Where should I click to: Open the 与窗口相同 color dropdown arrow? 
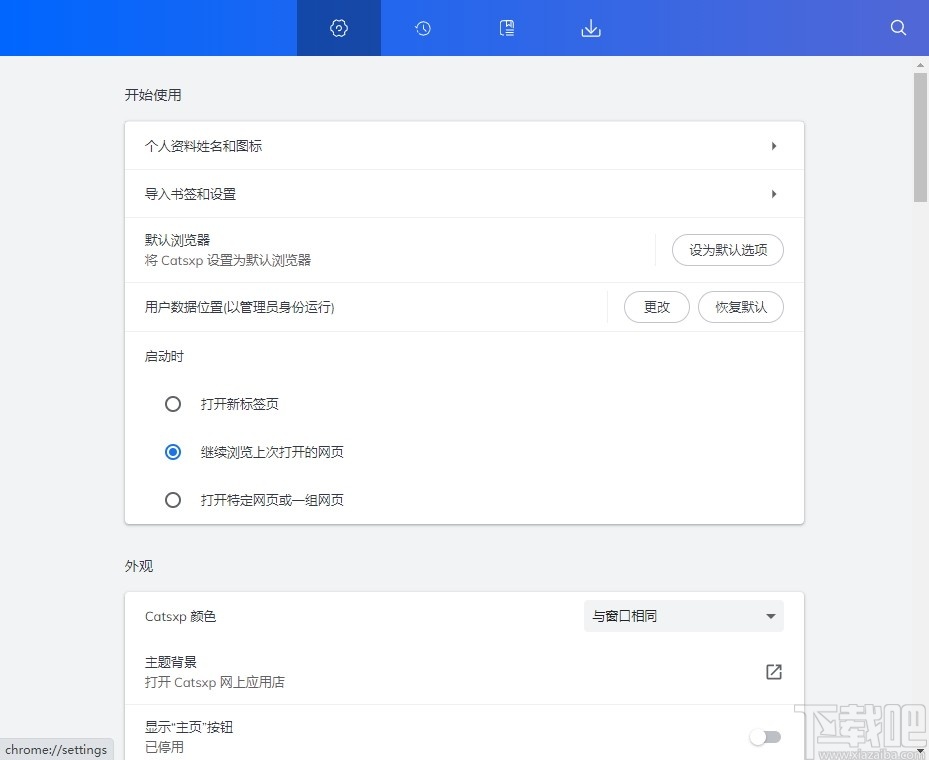click(770, 616)
